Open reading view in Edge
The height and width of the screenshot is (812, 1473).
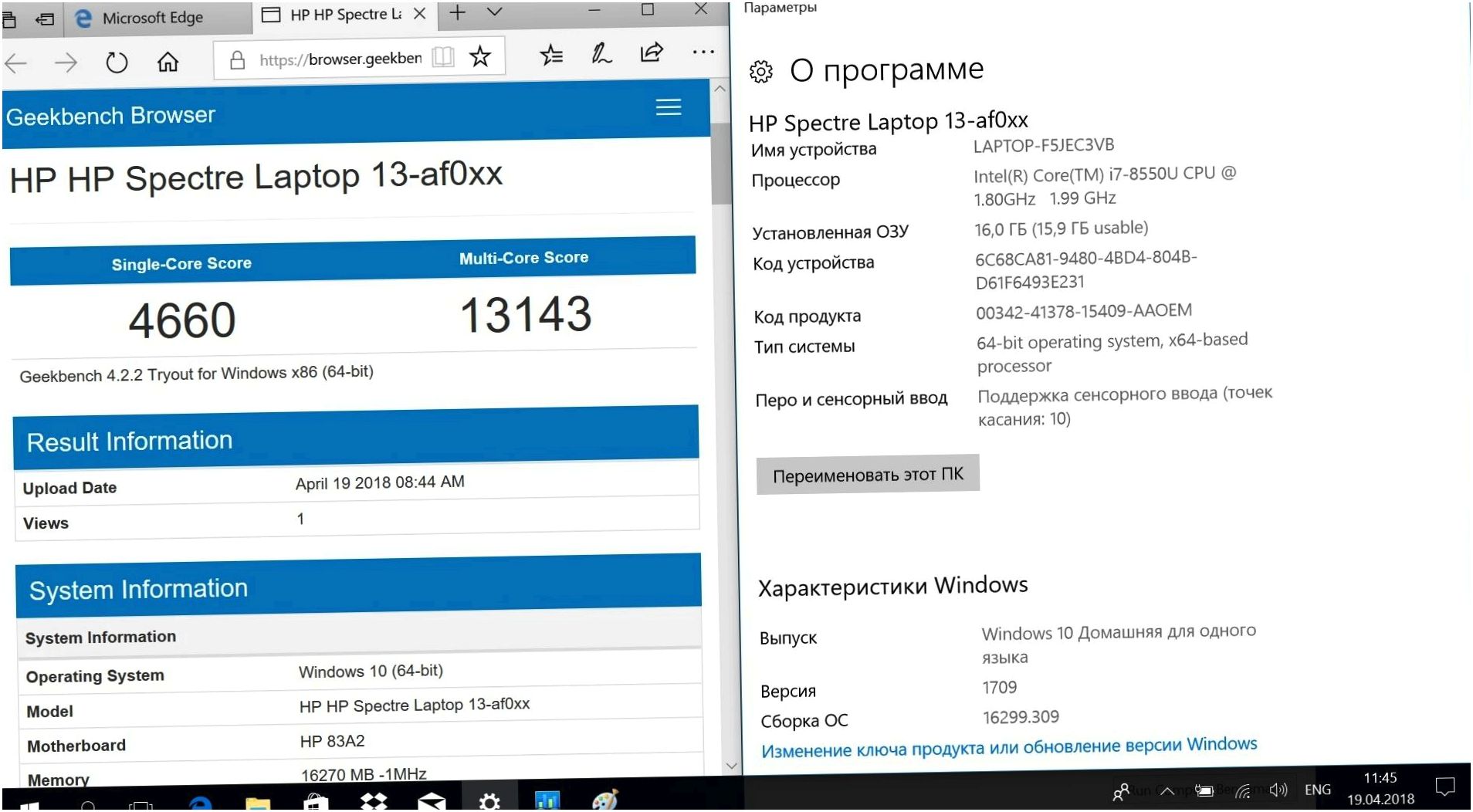pos(443,56)
